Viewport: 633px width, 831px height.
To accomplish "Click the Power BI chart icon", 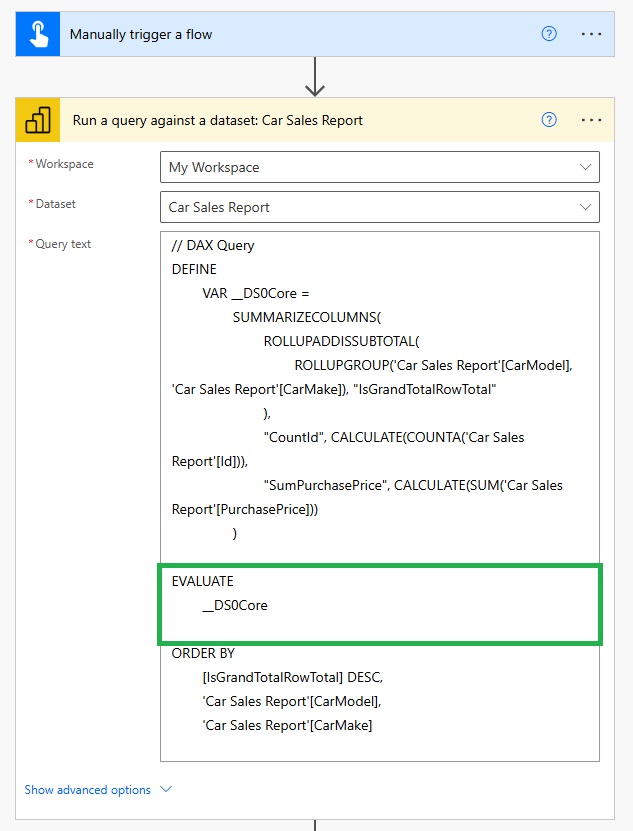I will pos(38,120).
